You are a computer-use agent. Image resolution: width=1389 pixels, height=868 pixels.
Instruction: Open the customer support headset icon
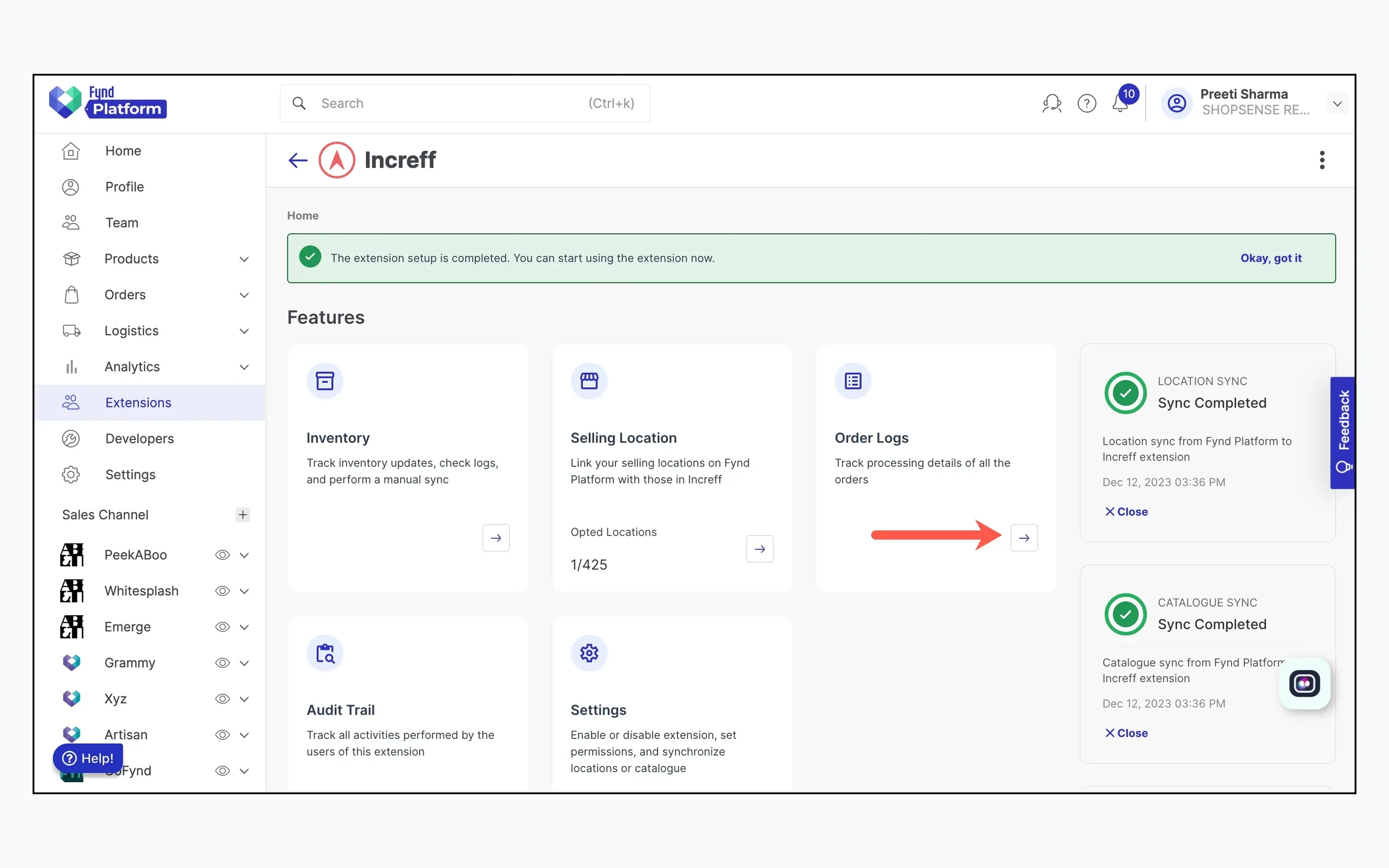point(1052,103)
